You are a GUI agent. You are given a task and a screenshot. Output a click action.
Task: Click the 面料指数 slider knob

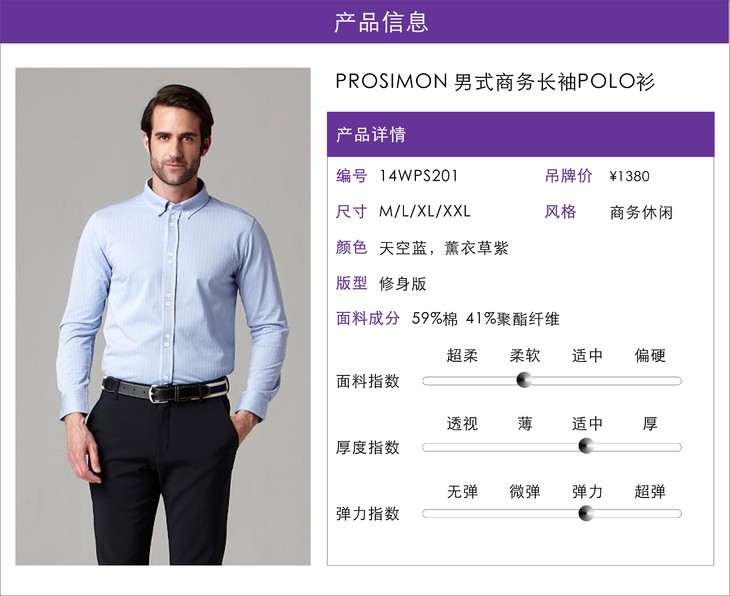click(x=524, y=380)
